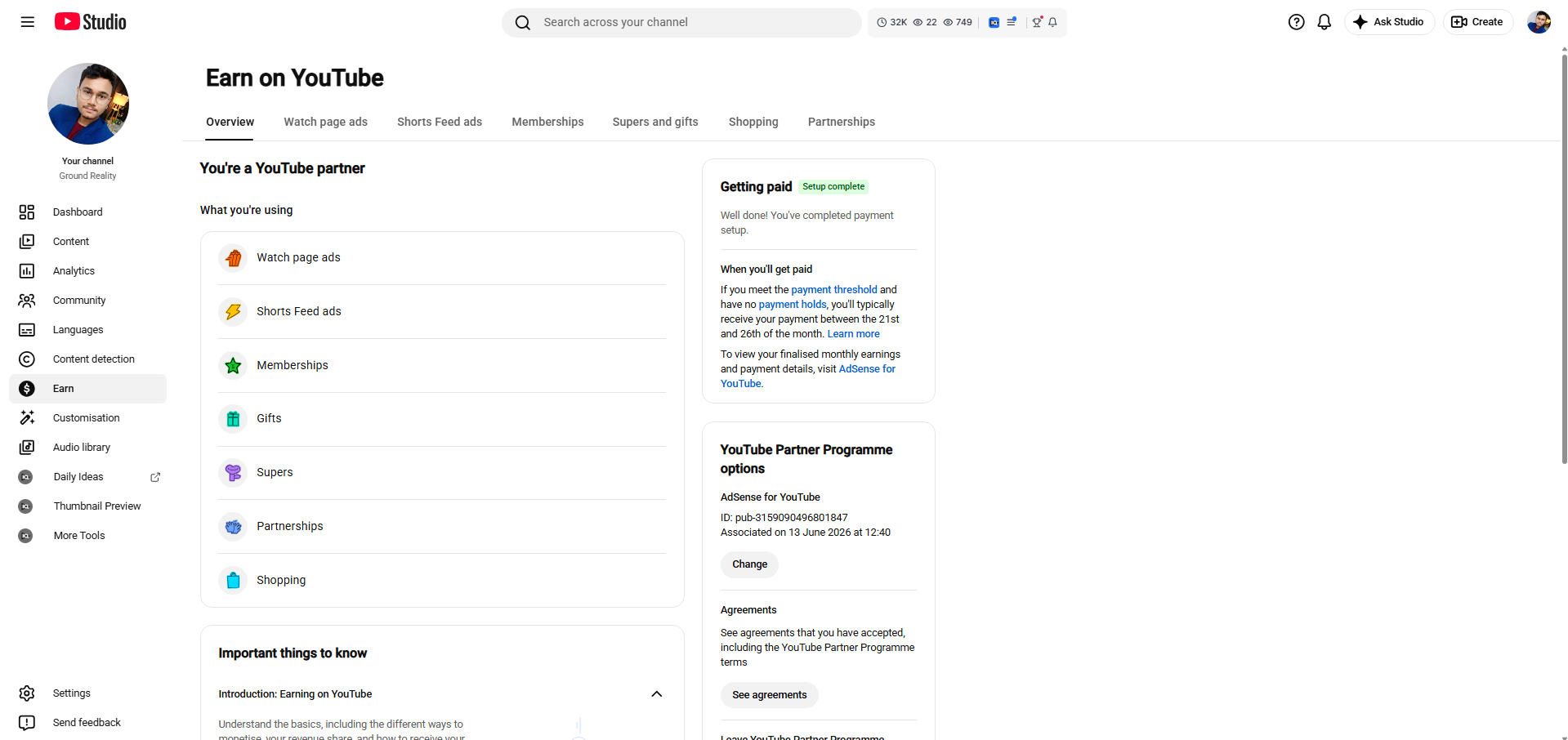Open Memberships row in What you're using
This screenshot has width=1568, height=740.
click(442, 366)
